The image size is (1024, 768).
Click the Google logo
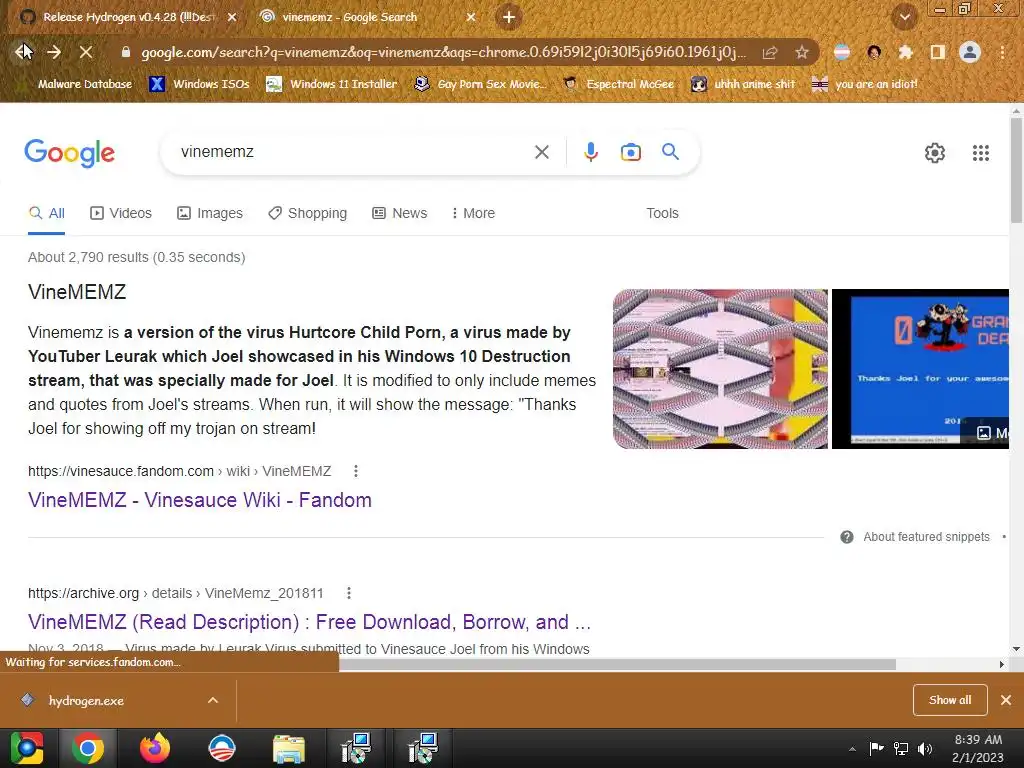[69, 153]
